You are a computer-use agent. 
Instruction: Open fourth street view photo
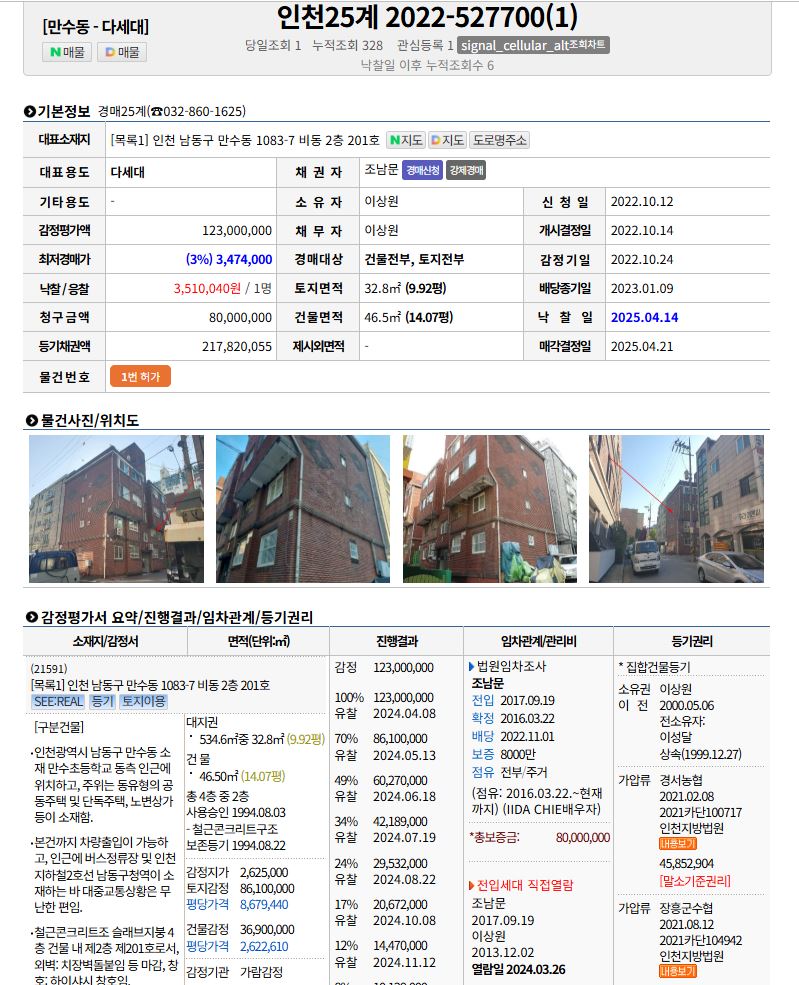point(677,509)
